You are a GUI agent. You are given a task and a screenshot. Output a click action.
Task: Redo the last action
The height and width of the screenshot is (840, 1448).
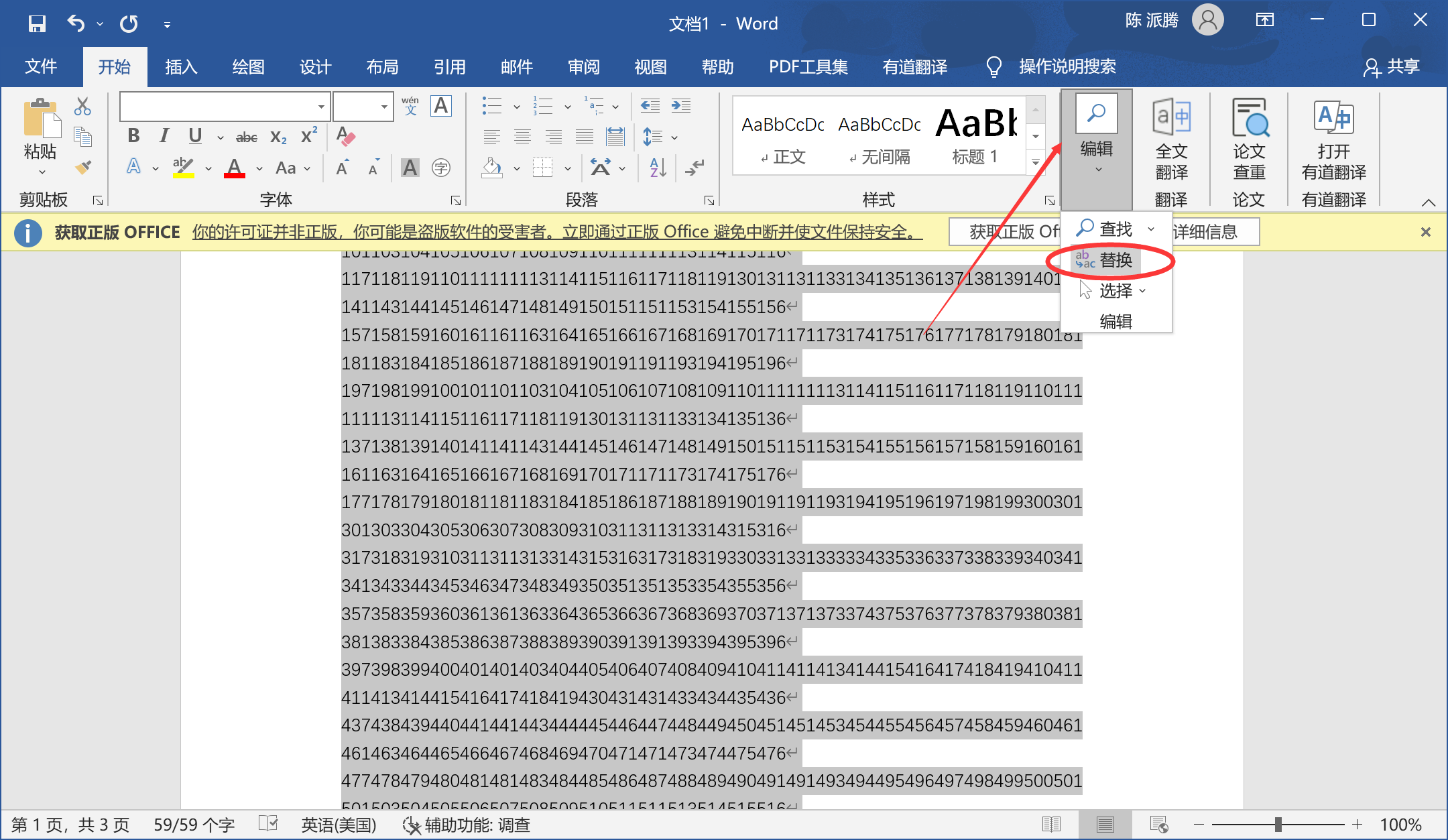tap(129, 24)
